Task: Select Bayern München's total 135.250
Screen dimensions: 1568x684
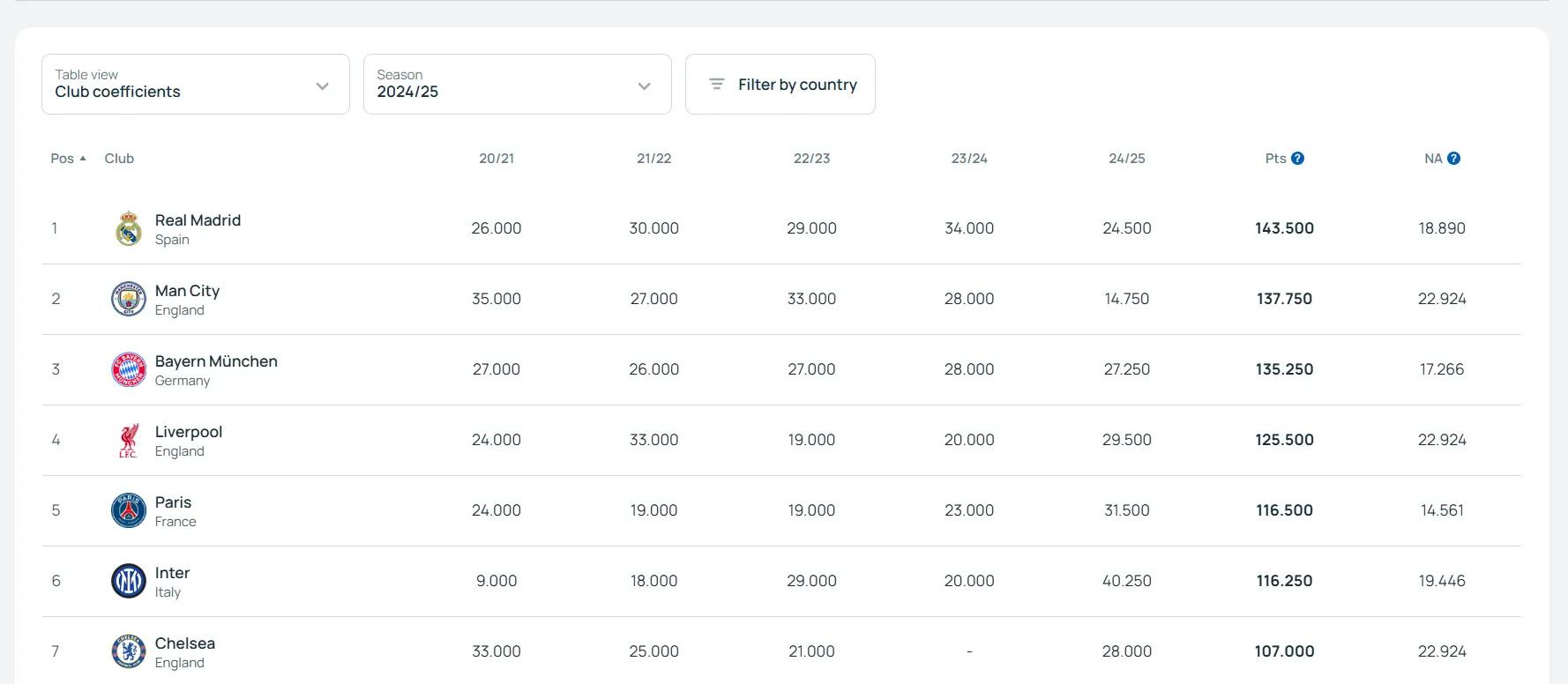Action: 1285,369
